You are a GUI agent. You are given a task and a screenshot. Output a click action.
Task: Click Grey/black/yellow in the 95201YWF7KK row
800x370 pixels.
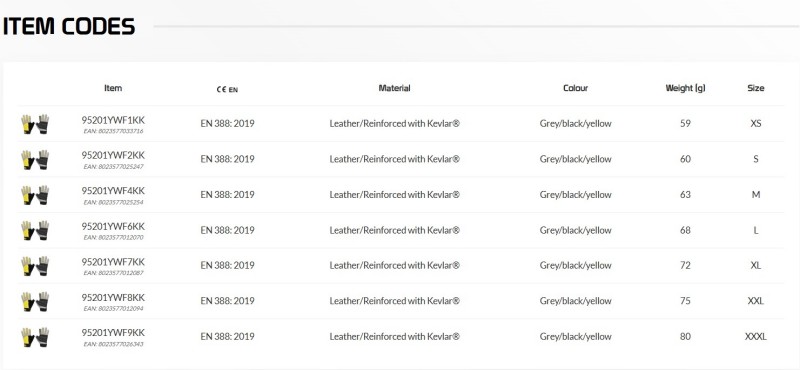coord(576,265)
